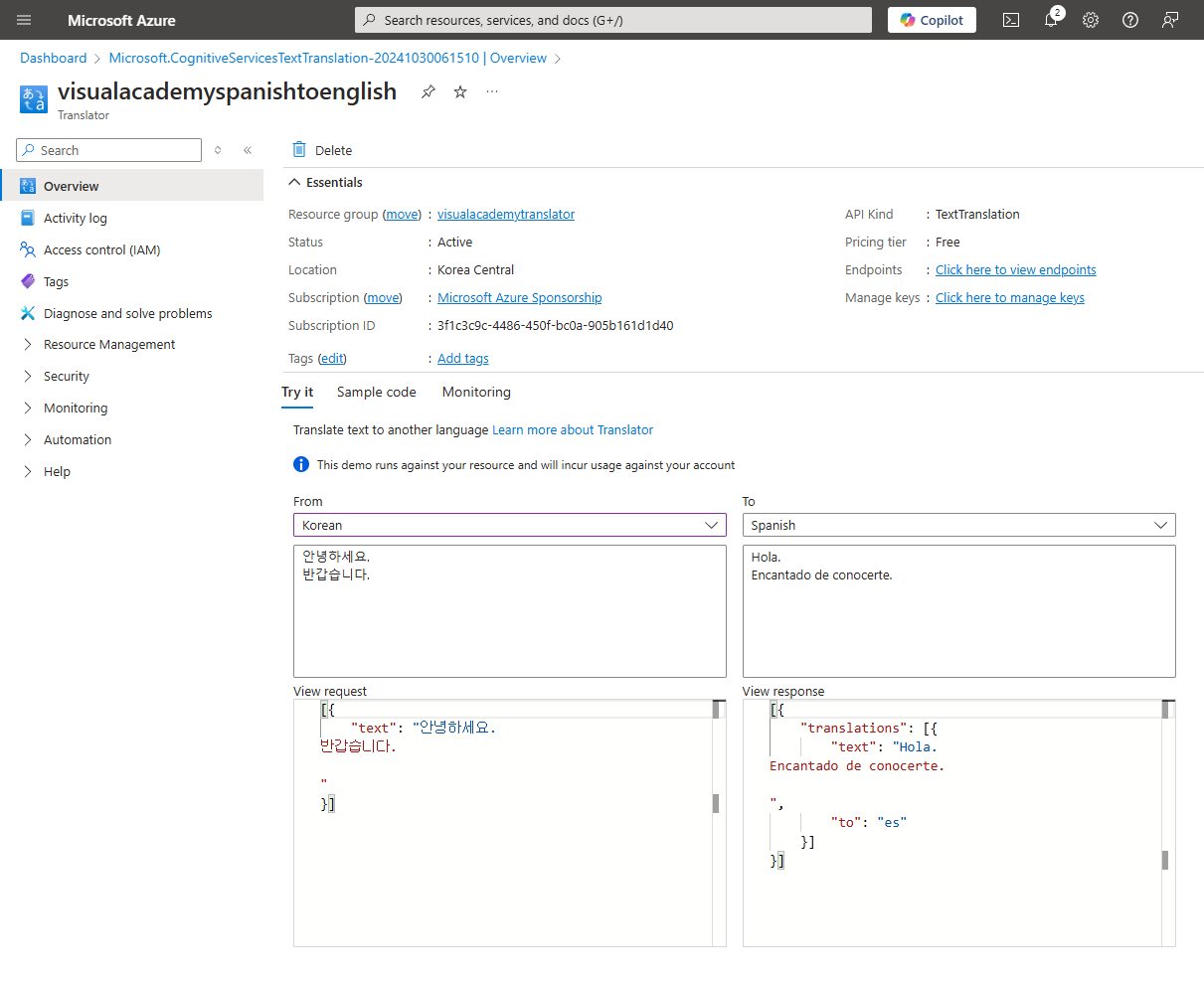This screenshot has width=1204, height=982.
Task: Mark the resource as favorite with the star
Action: tap(460, 91)
